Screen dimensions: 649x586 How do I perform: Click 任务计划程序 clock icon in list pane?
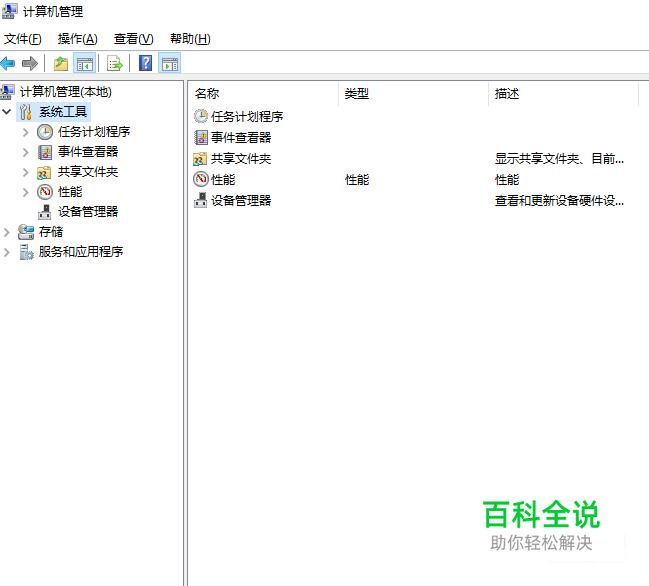coord(201,116)
